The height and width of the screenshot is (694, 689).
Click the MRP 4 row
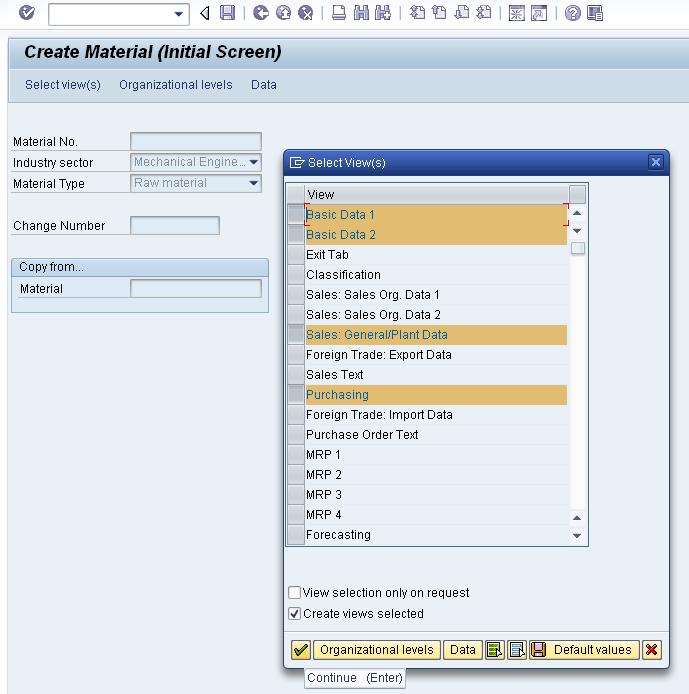pos(436,515)
